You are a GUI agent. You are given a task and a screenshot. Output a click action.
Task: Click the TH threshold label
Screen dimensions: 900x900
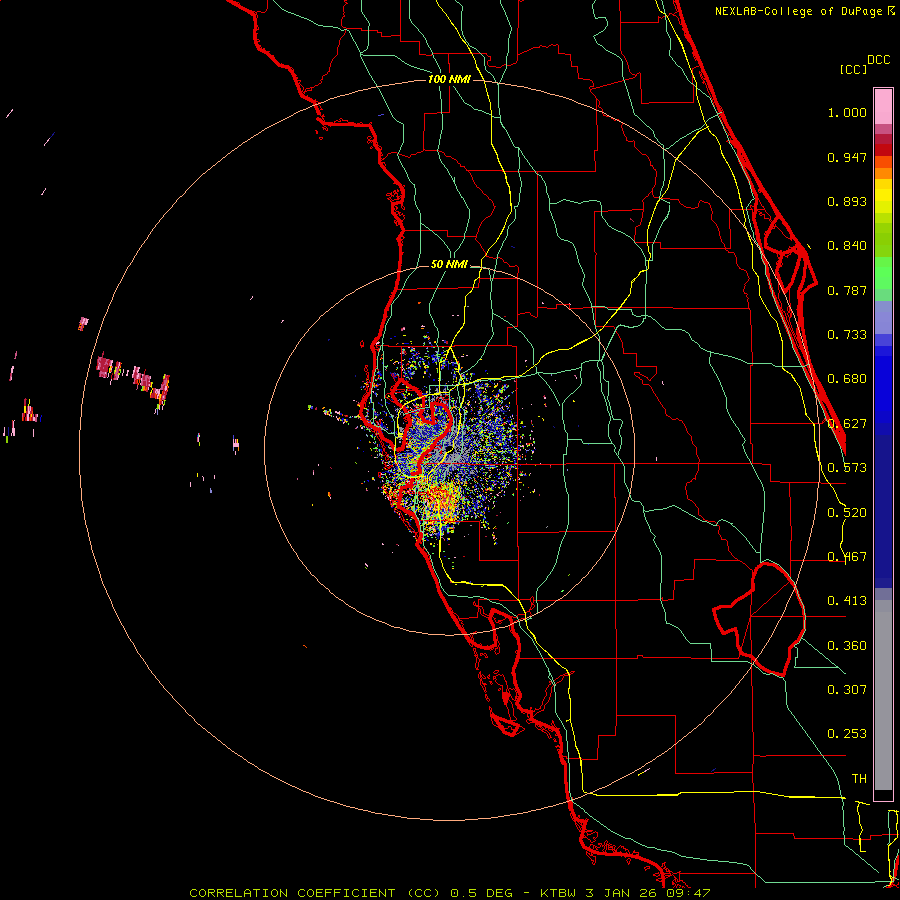859,779
